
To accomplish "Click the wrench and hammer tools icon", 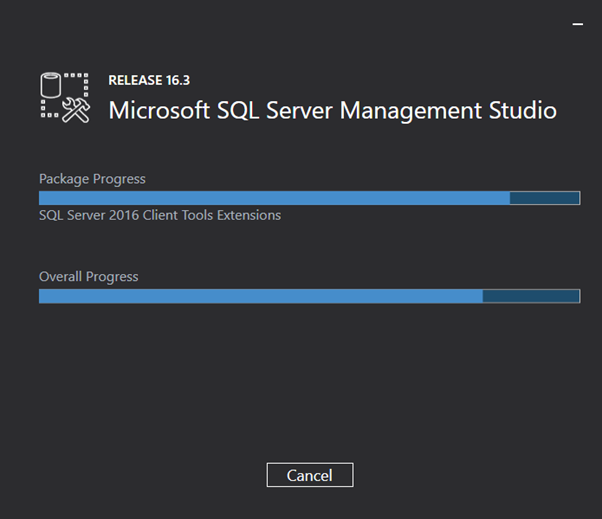I will pos(76,110).
